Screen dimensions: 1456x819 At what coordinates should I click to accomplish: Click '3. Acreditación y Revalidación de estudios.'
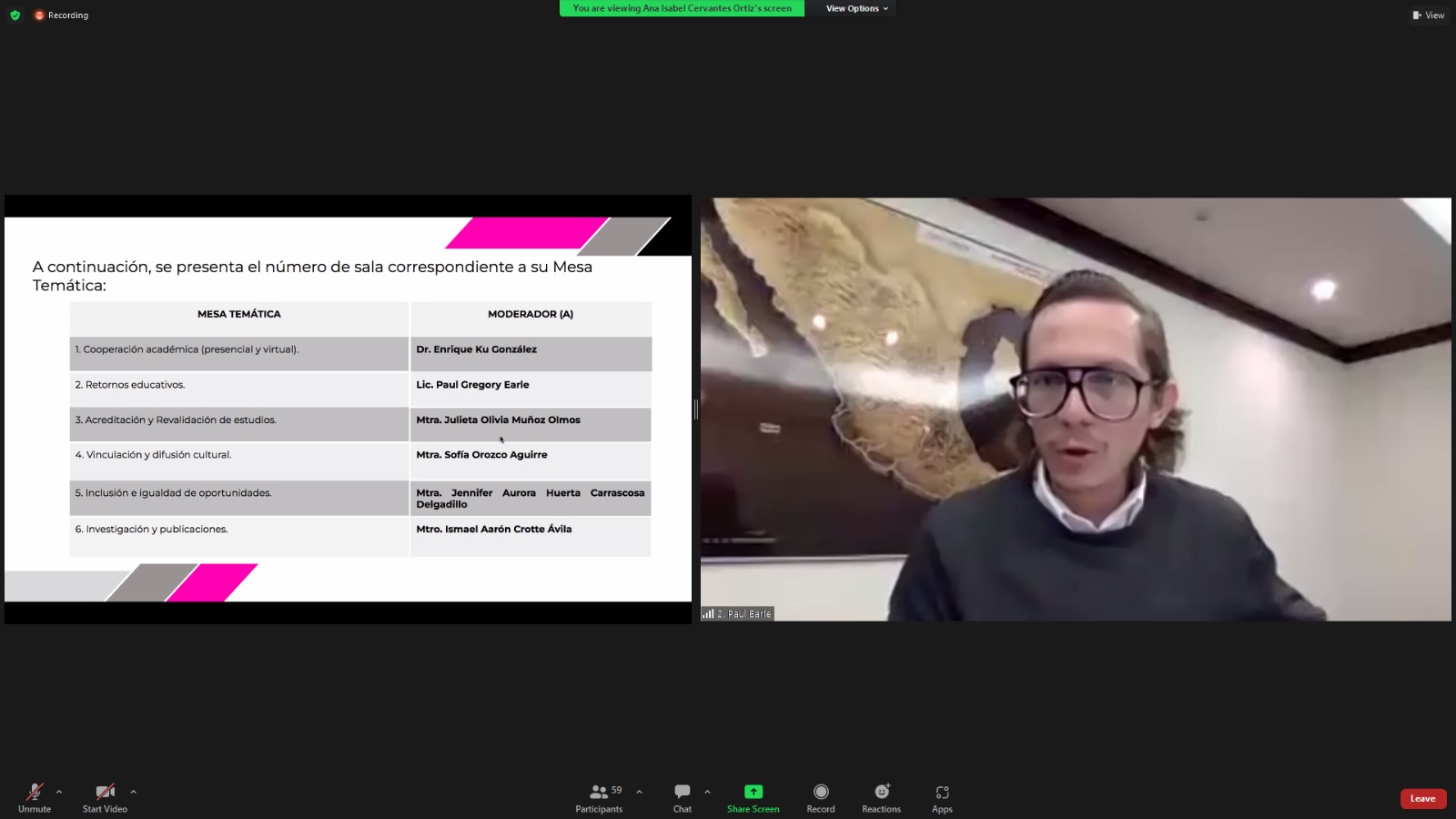click(176, 420)
